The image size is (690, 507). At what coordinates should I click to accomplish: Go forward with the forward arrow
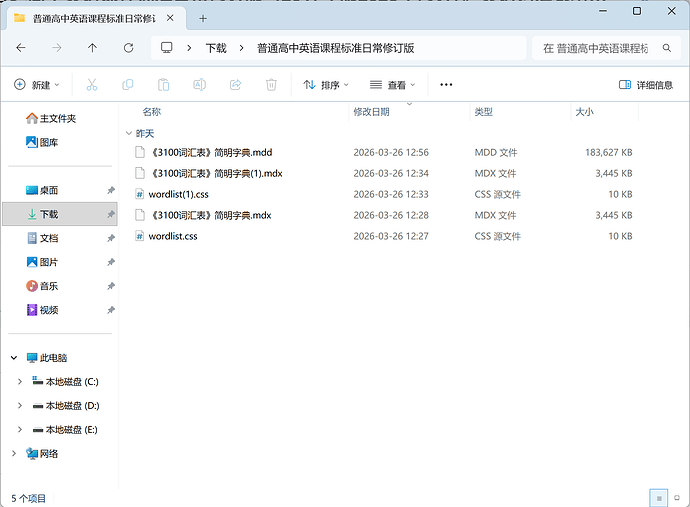57,48
